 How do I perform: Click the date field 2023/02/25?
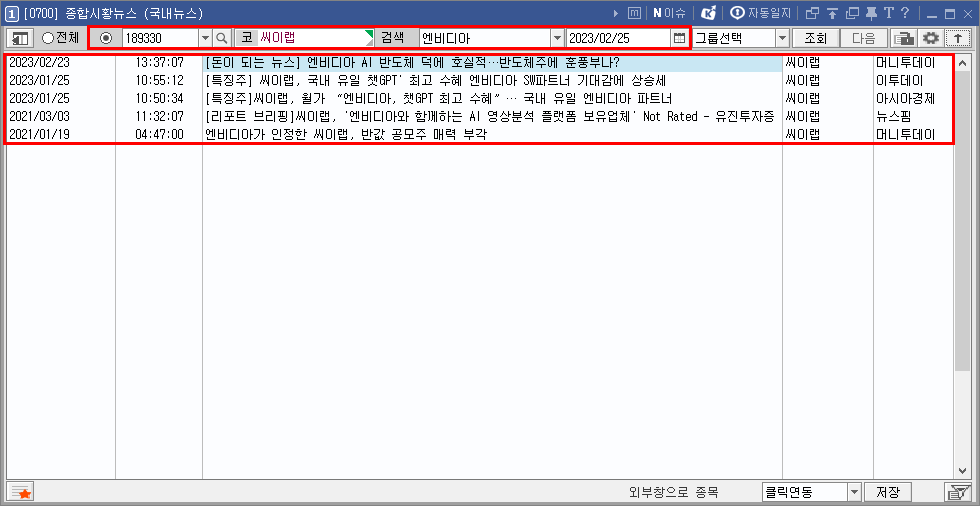(x=619, y=38)
